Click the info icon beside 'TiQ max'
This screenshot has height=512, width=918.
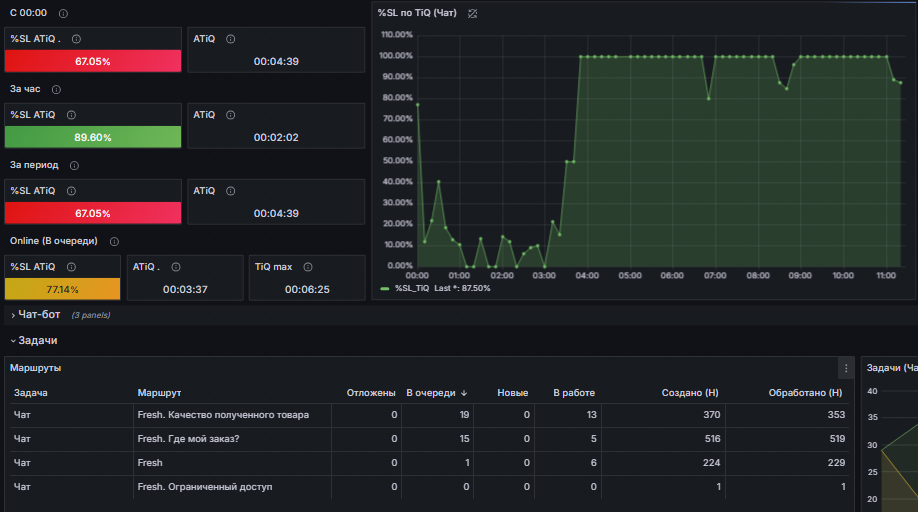point(308,267)
